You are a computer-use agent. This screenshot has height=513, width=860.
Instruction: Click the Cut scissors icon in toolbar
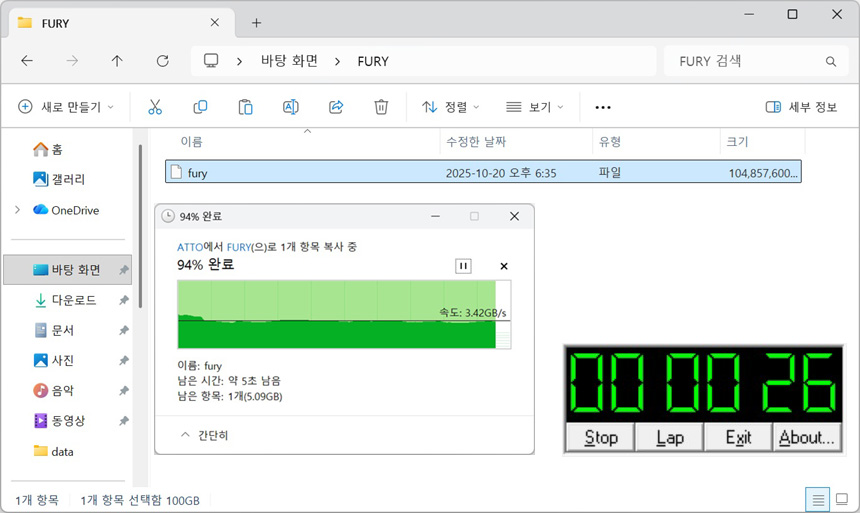[155, 107]
